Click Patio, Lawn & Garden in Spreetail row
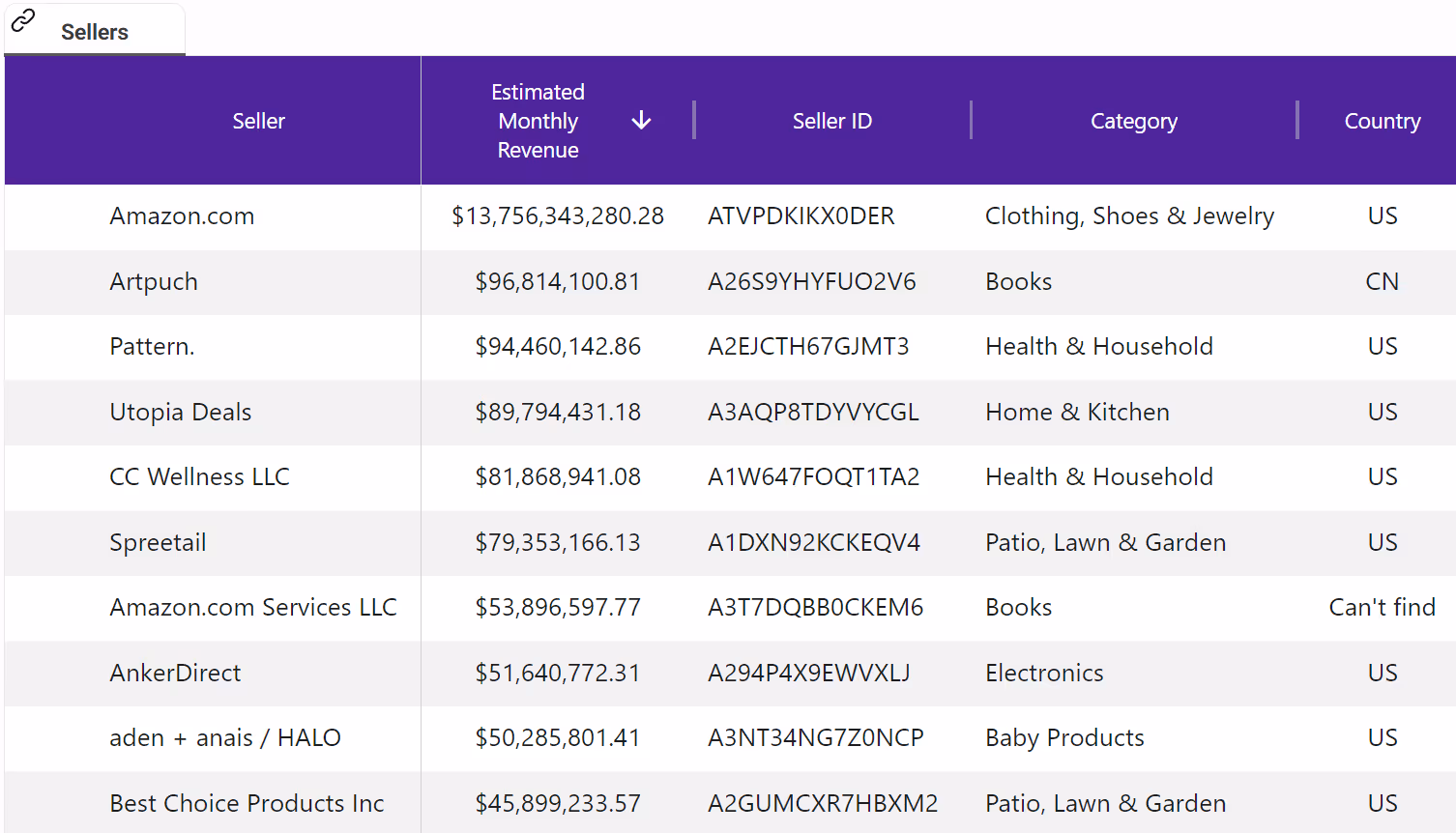Viewport: 1456px width, 833px height. point(1105,542)
